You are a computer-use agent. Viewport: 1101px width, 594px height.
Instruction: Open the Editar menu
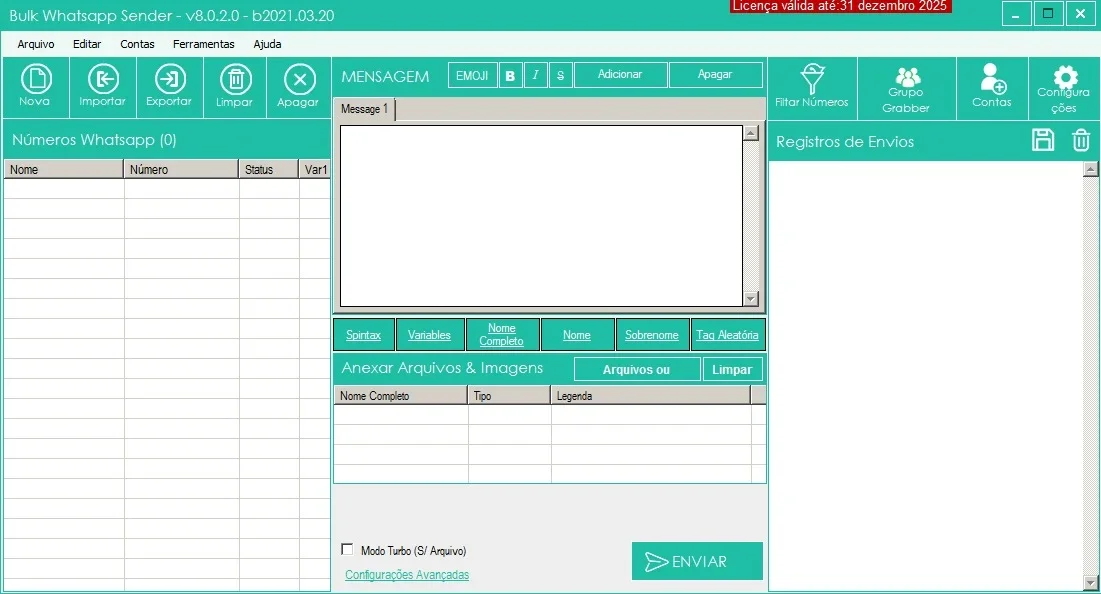point(87,44)
